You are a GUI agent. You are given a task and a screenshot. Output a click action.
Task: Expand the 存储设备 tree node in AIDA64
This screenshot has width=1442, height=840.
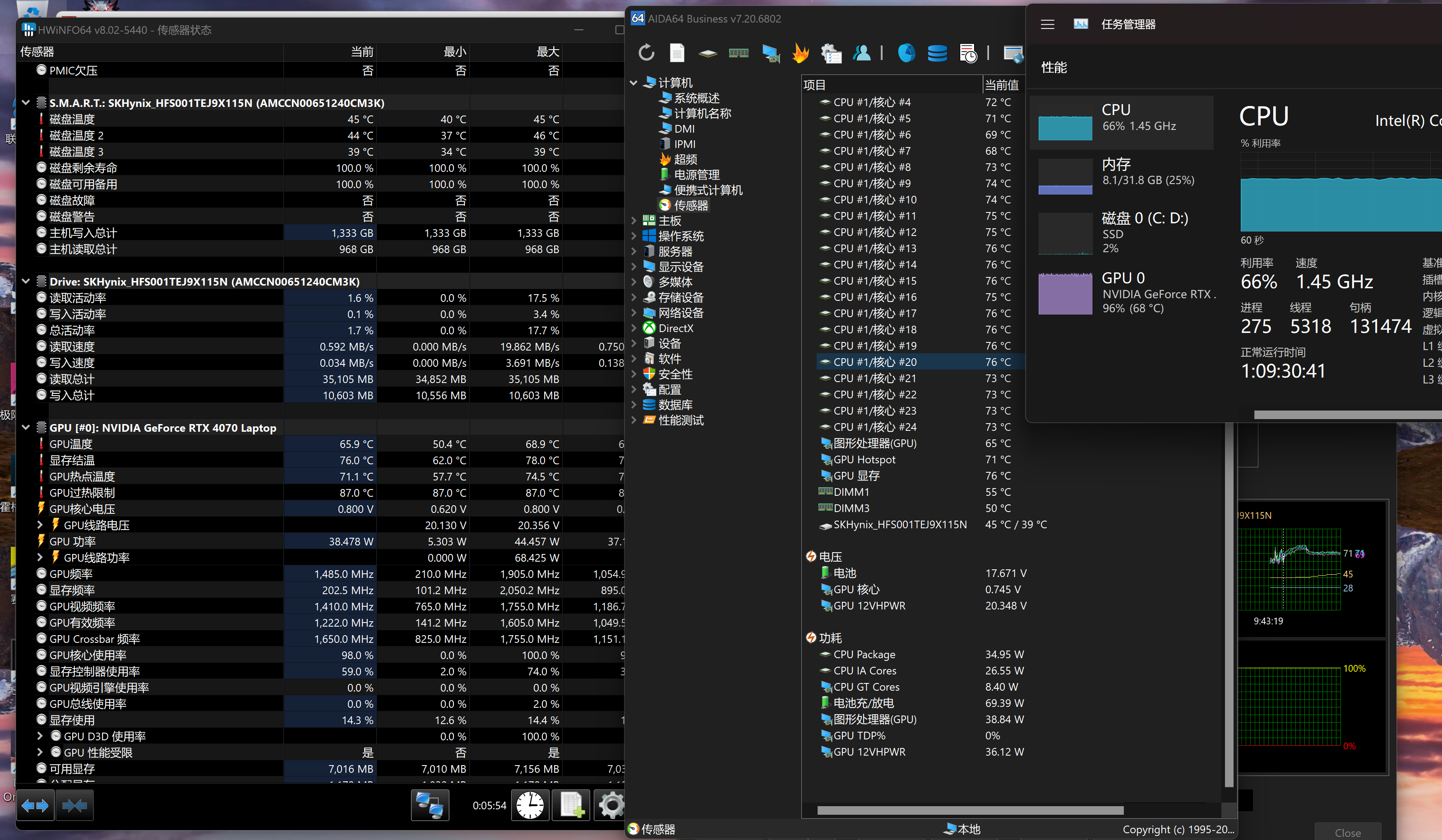[633, 297]
